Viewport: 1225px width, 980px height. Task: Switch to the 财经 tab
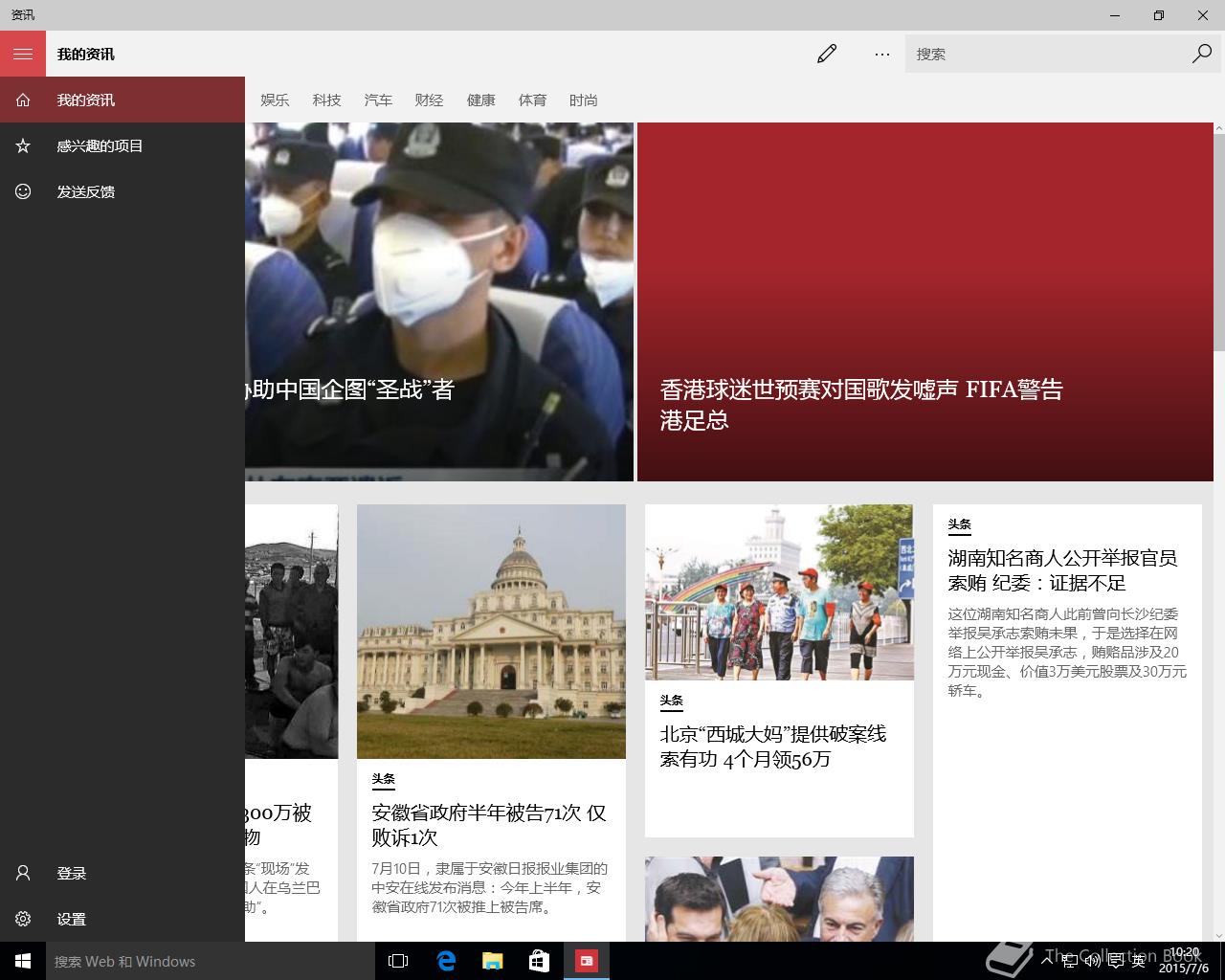click(429, 100)
